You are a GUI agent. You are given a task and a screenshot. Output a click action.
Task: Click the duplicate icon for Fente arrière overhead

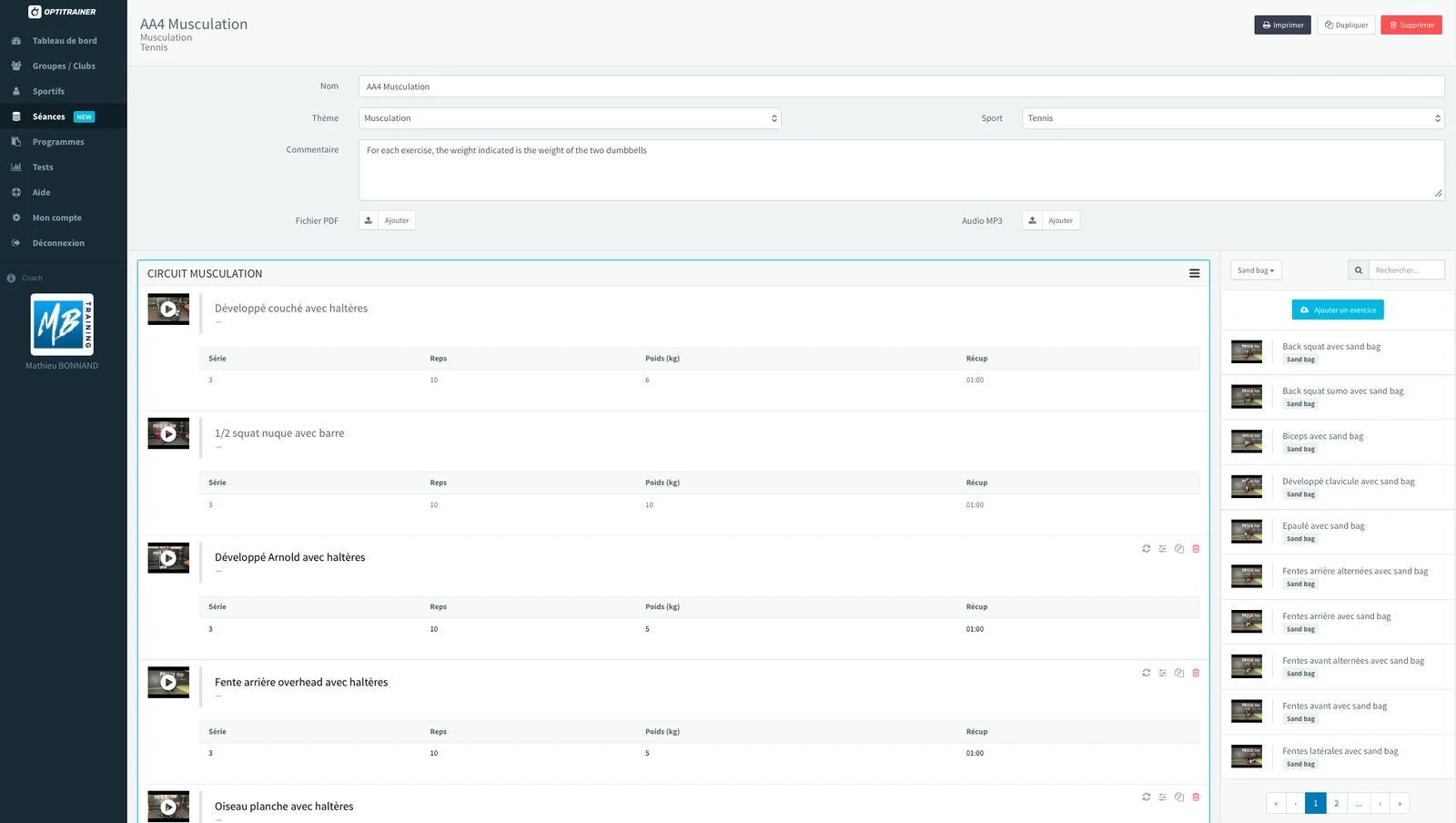coord(1179,673)
